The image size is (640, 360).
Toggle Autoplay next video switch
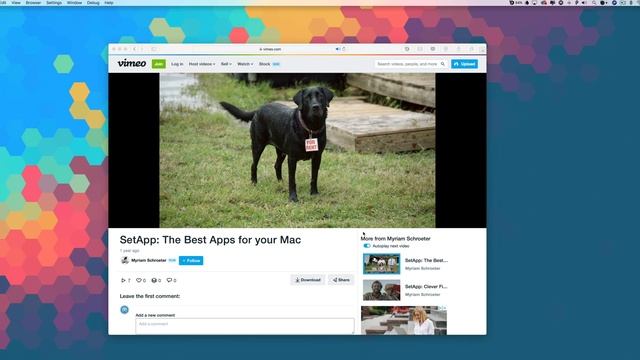pyautogui.click(x=367, y=246)
